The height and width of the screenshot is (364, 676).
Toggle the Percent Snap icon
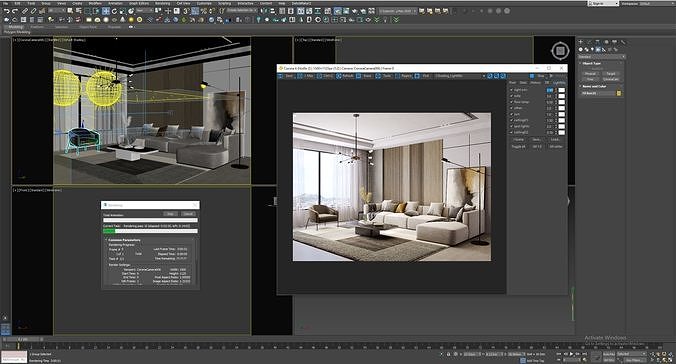203,11
